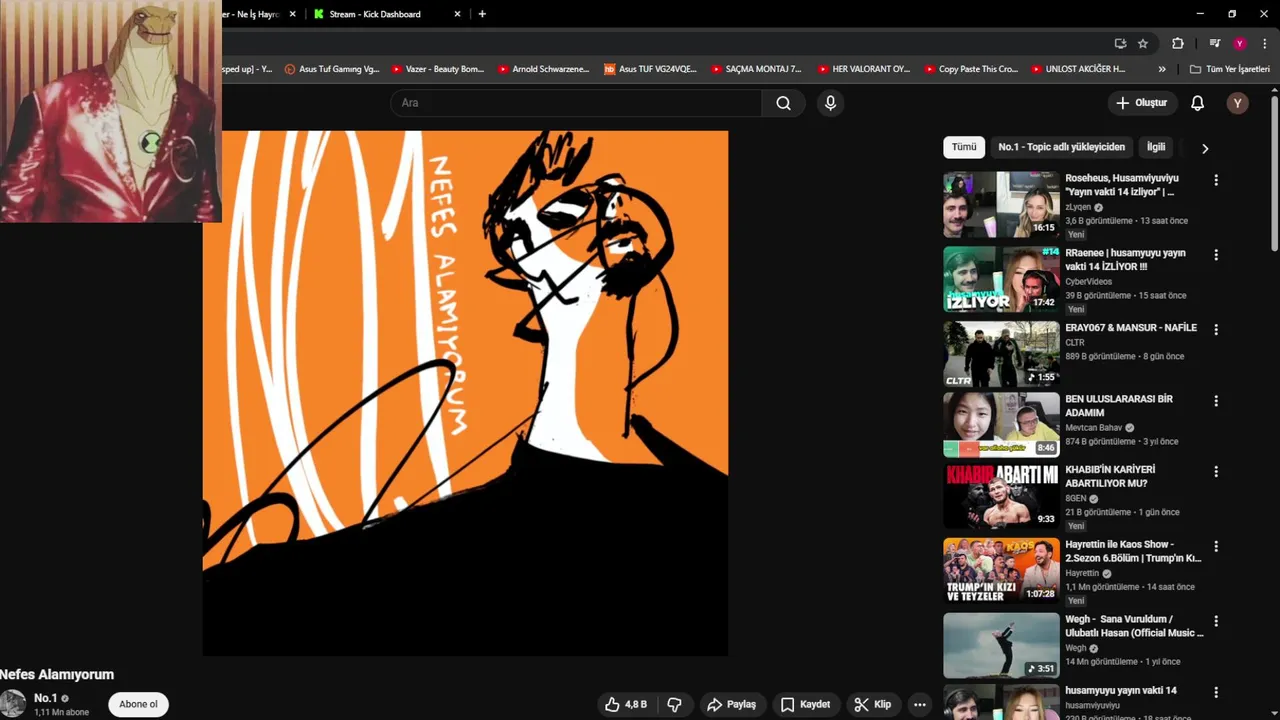Expand the hidden bookmarks chevron

1162,69
